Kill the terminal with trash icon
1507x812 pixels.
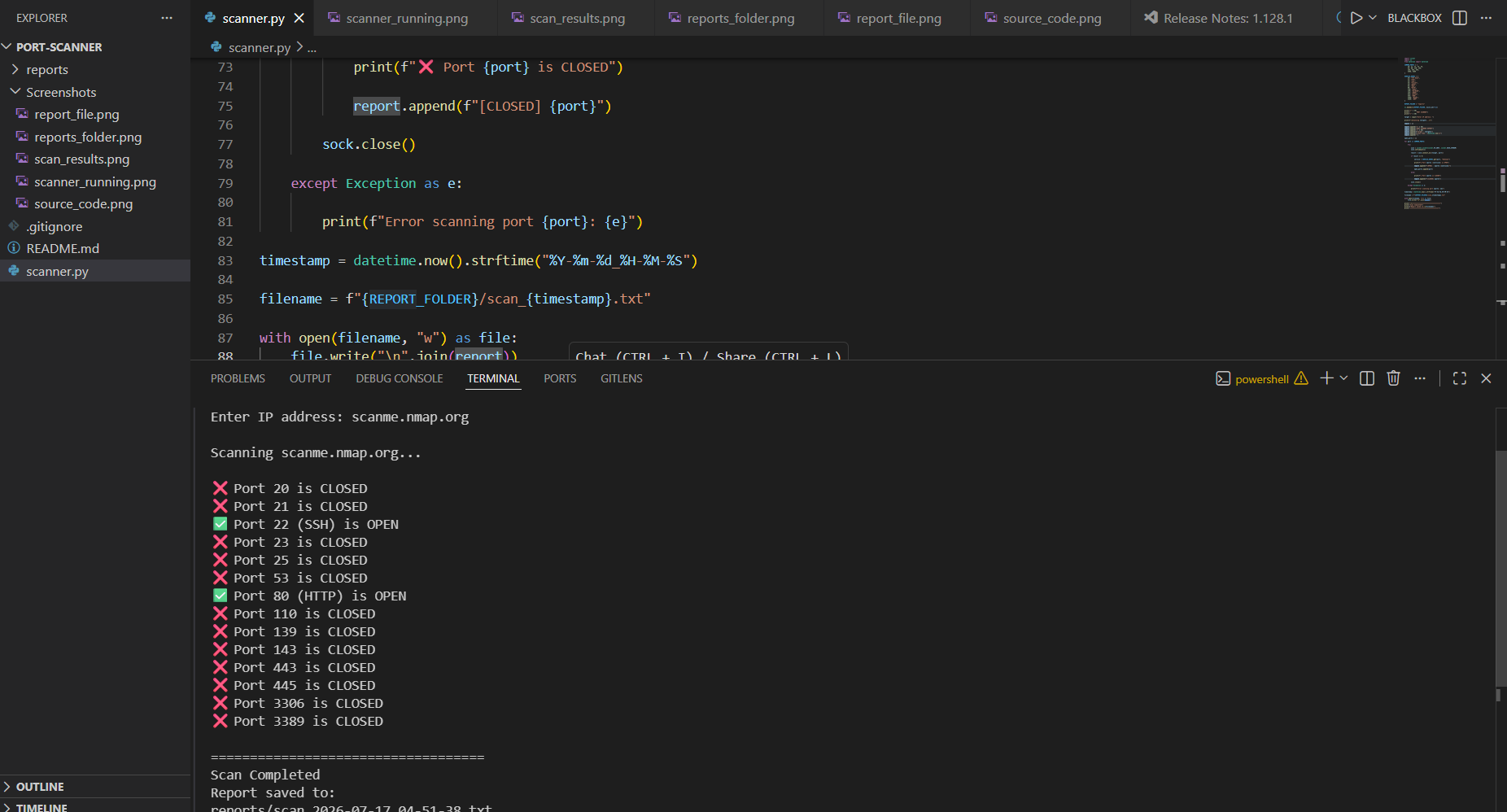click(1394, 378)
